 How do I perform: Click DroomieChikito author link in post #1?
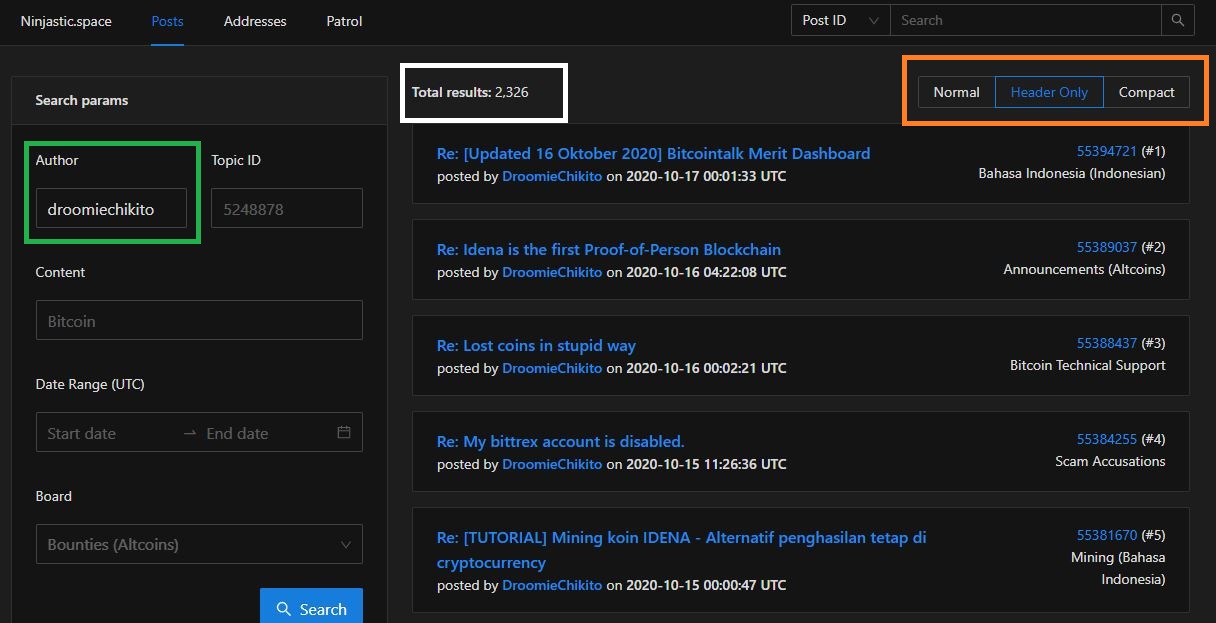pyautogui.click(x=552, y=176)
